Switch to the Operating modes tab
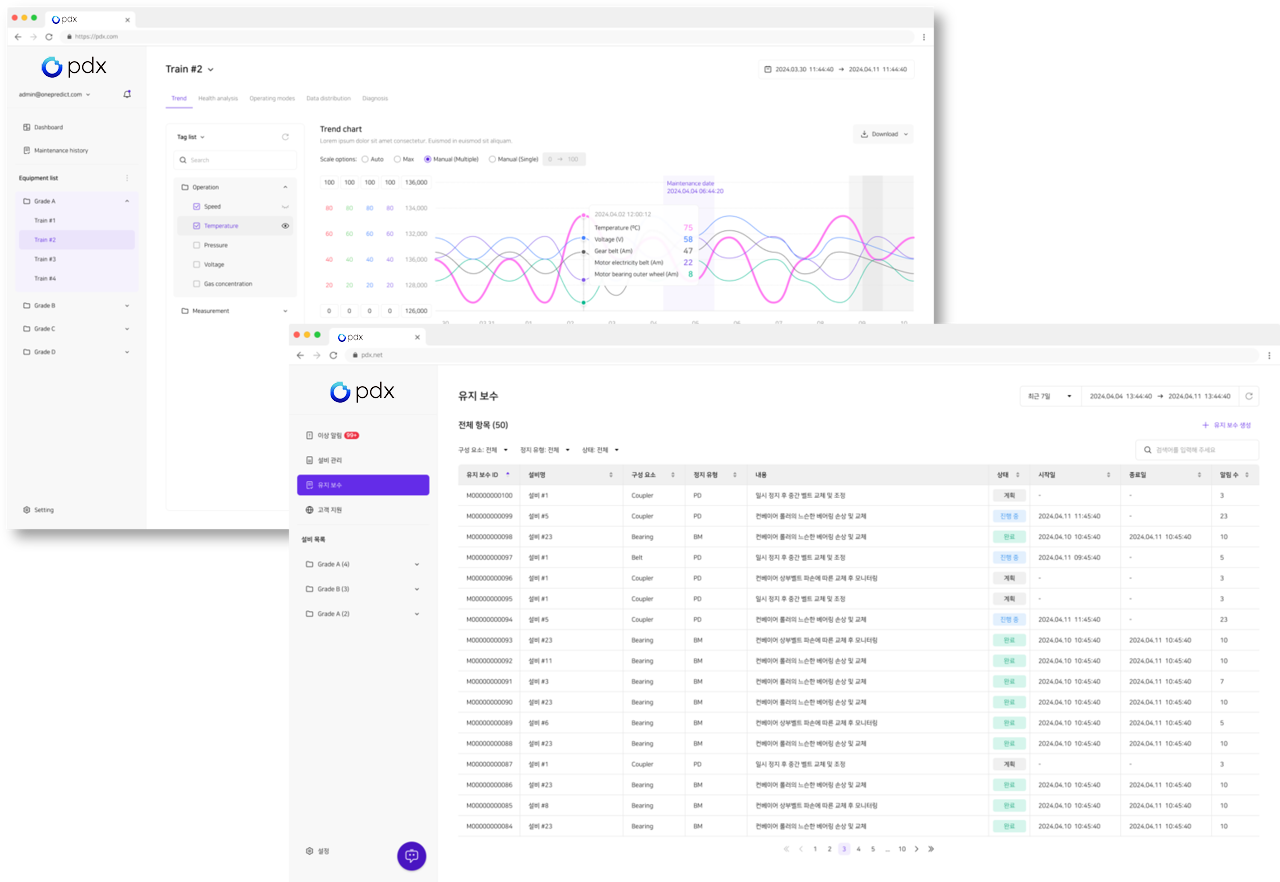This screenshot has width=1280, height=882. pyautogui.click(x=272, y=98)
